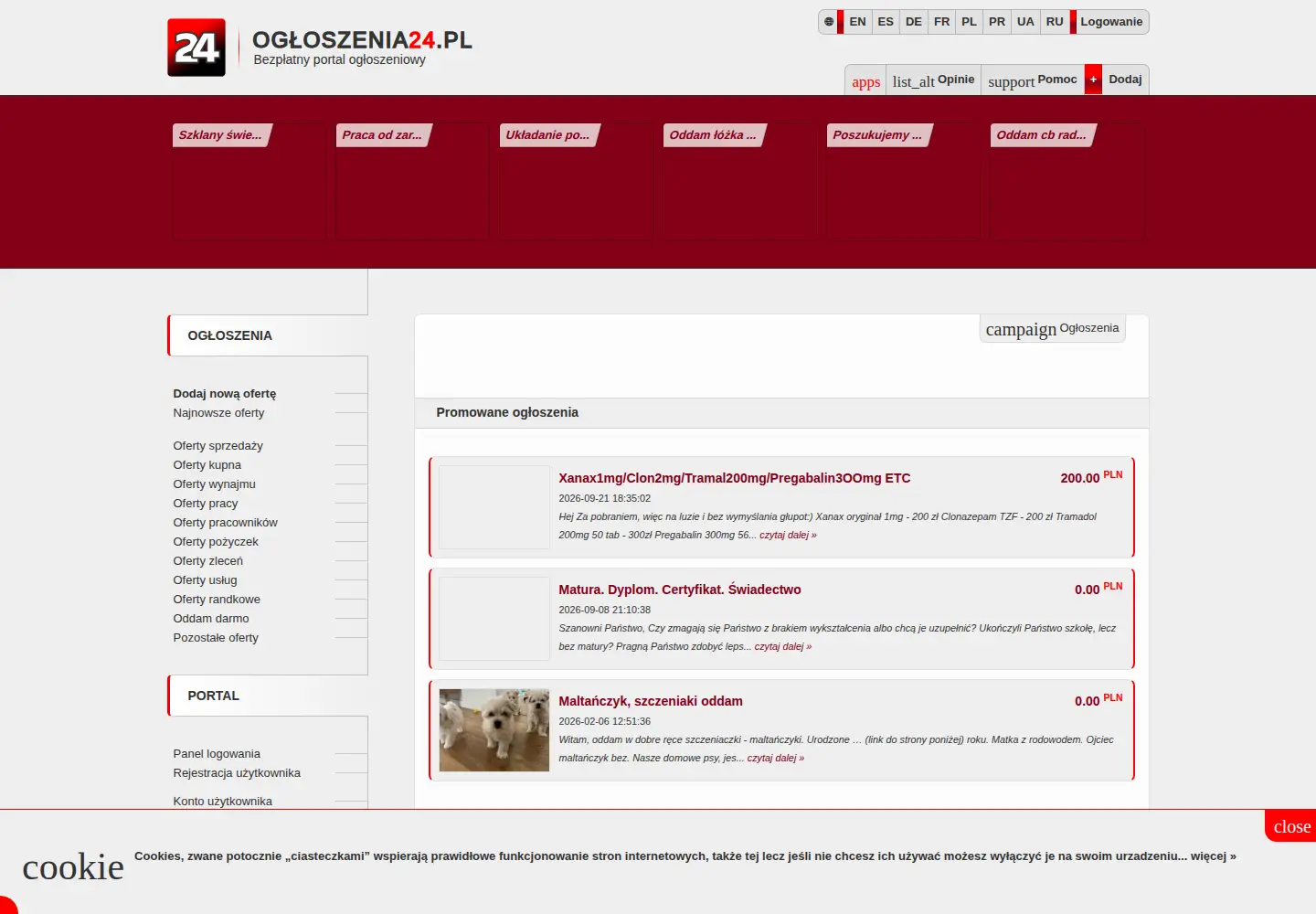Click the red 24 site logo
Screen dimensions: 1316x914
196,48
